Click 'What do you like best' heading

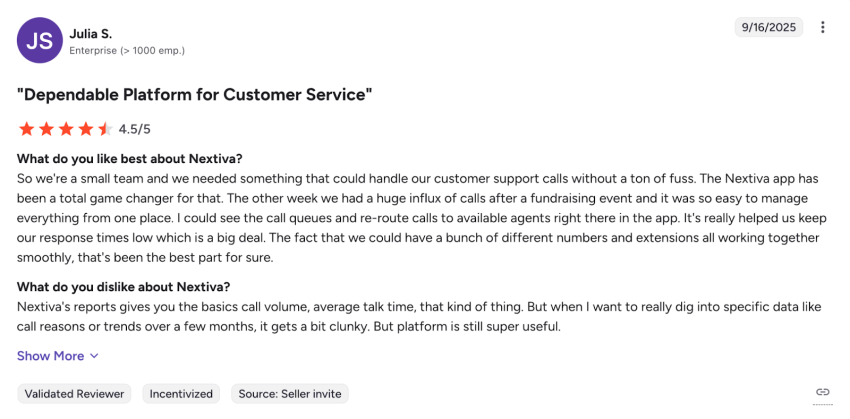130,159
